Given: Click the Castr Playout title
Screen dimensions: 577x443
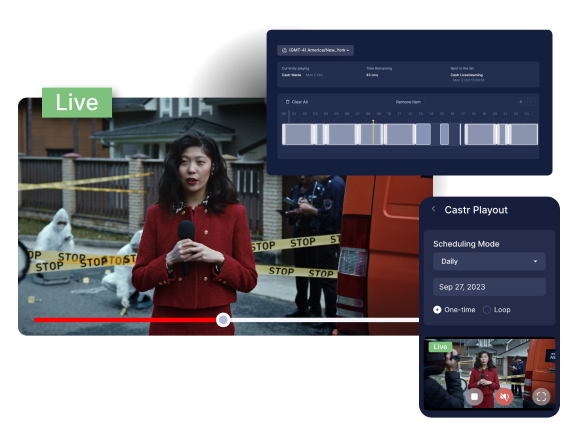Looking at the screenshot, I should click(476, 210).
